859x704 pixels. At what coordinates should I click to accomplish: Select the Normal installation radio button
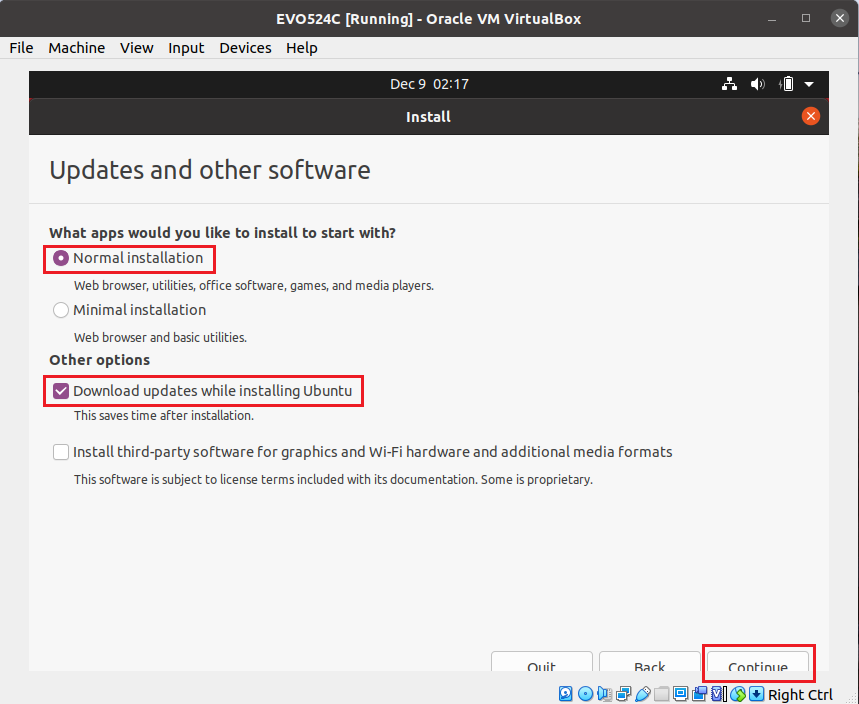[x=61, y=258]
